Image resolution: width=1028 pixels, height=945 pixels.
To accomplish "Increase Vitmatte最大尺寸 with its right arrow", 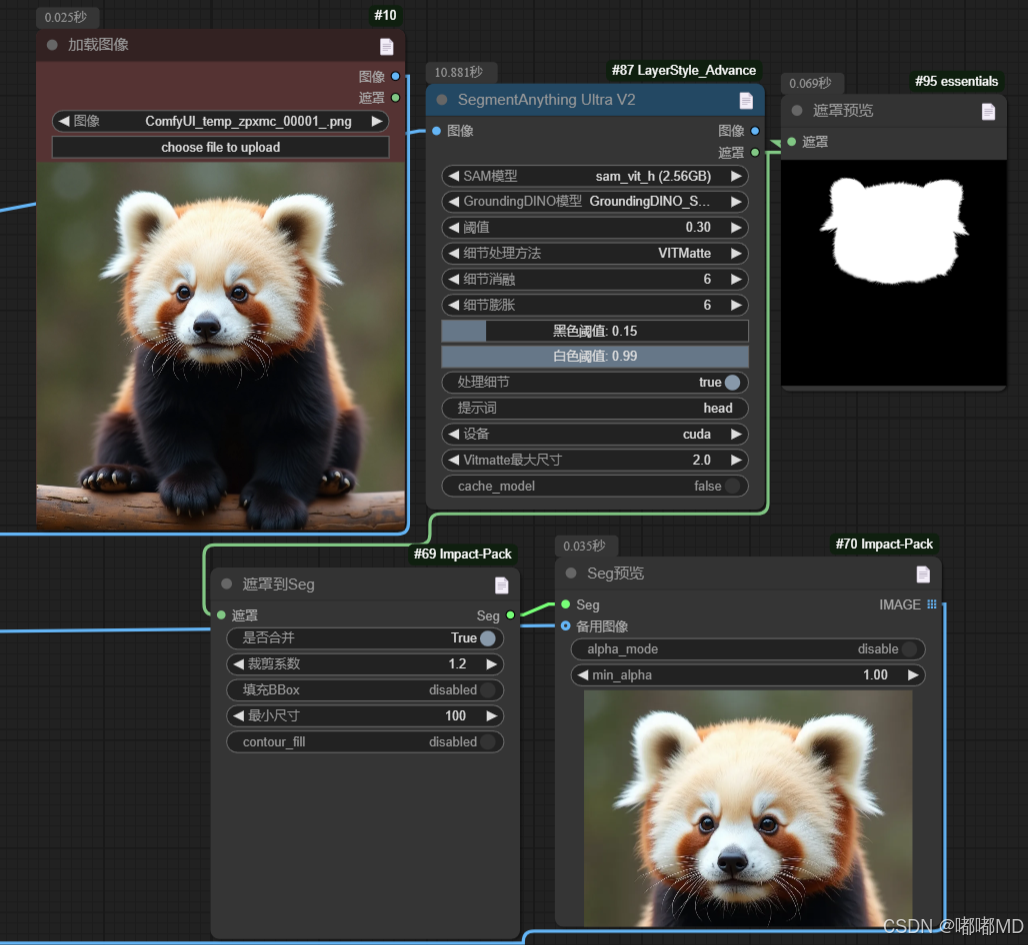I will [x=736, y=460].
